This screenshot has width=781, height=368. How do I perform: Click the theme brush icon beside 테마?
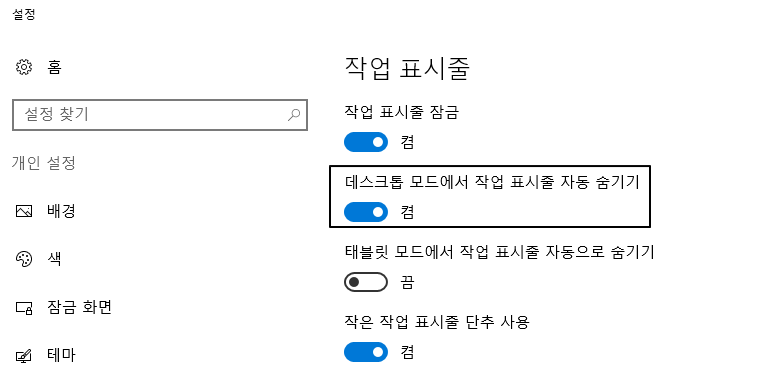[24, 356]
